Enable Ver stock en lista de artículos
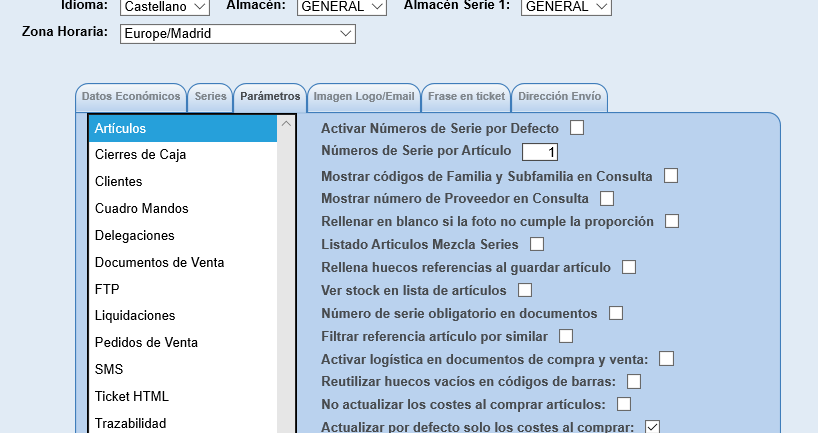Screen dimensions: 818x433 525,290
